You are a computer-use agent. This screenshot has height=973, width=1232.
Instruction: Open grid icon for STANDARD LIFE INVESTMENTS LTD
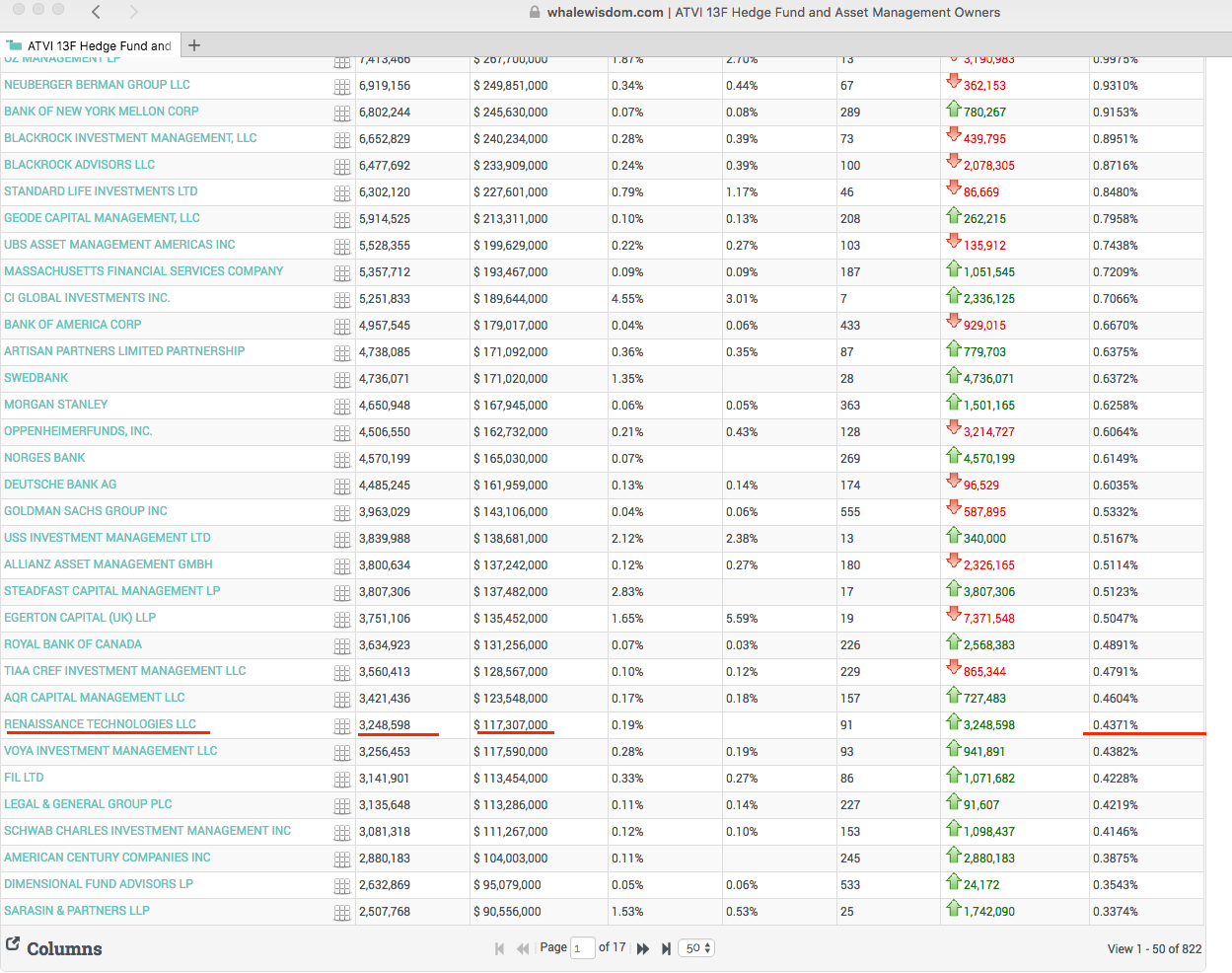(x=342, y=193)
